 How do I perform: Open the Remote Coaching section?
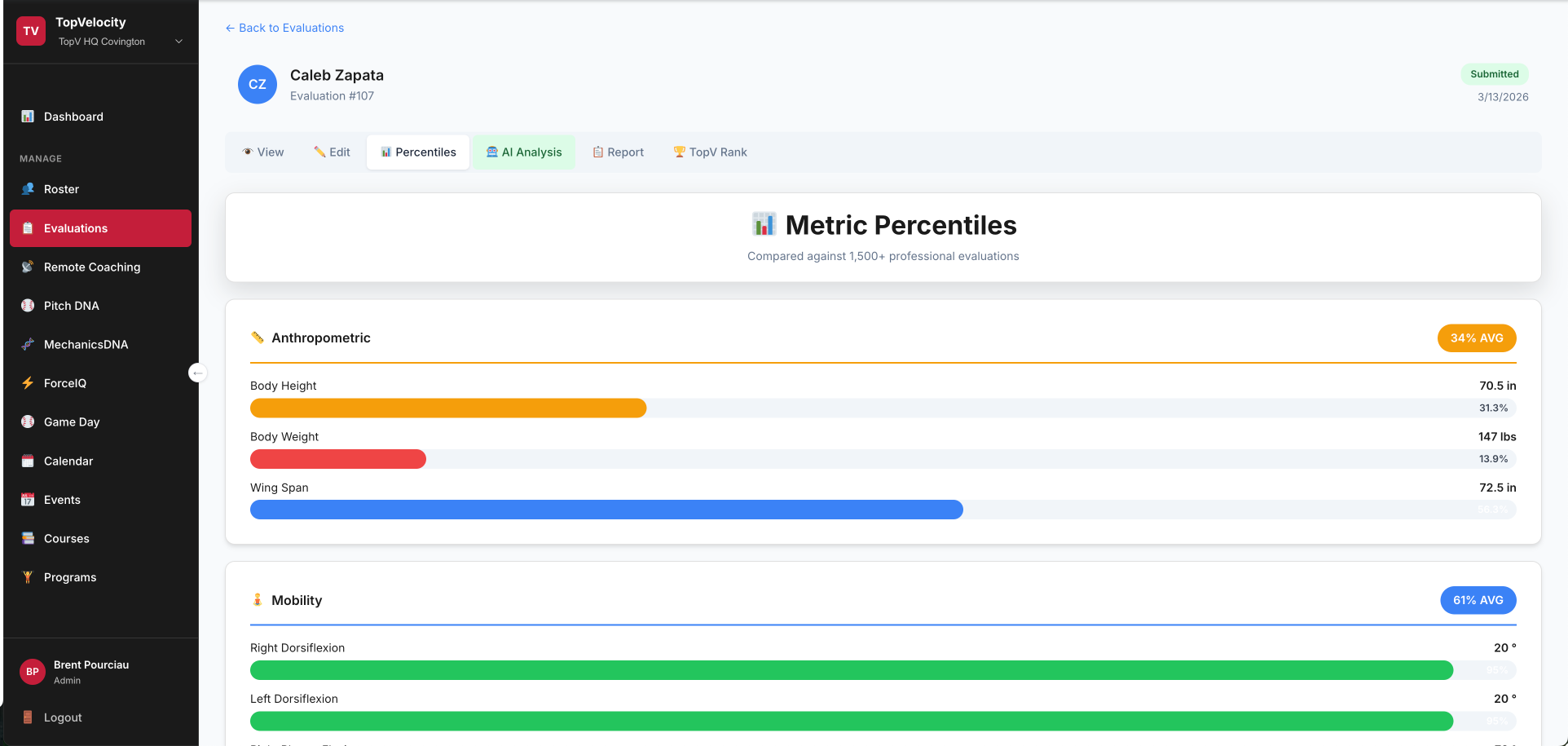point(92,267)
